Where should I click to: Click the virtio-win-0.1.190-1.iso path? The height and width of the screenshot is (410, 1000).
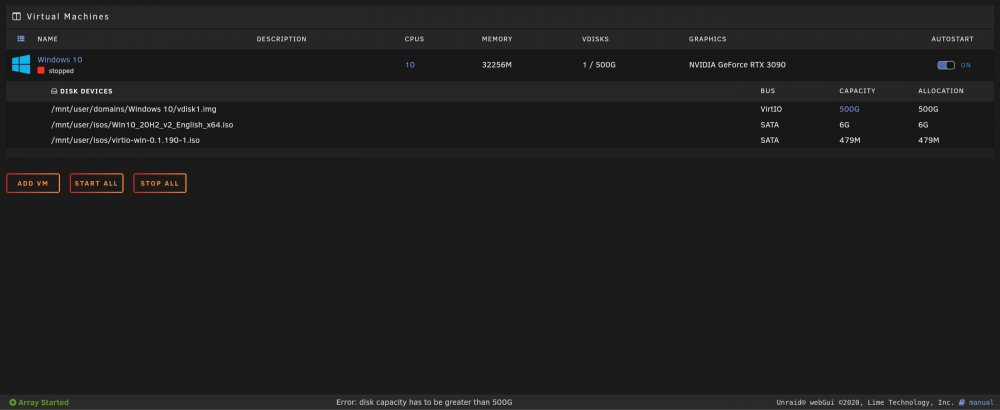[126, 140]
